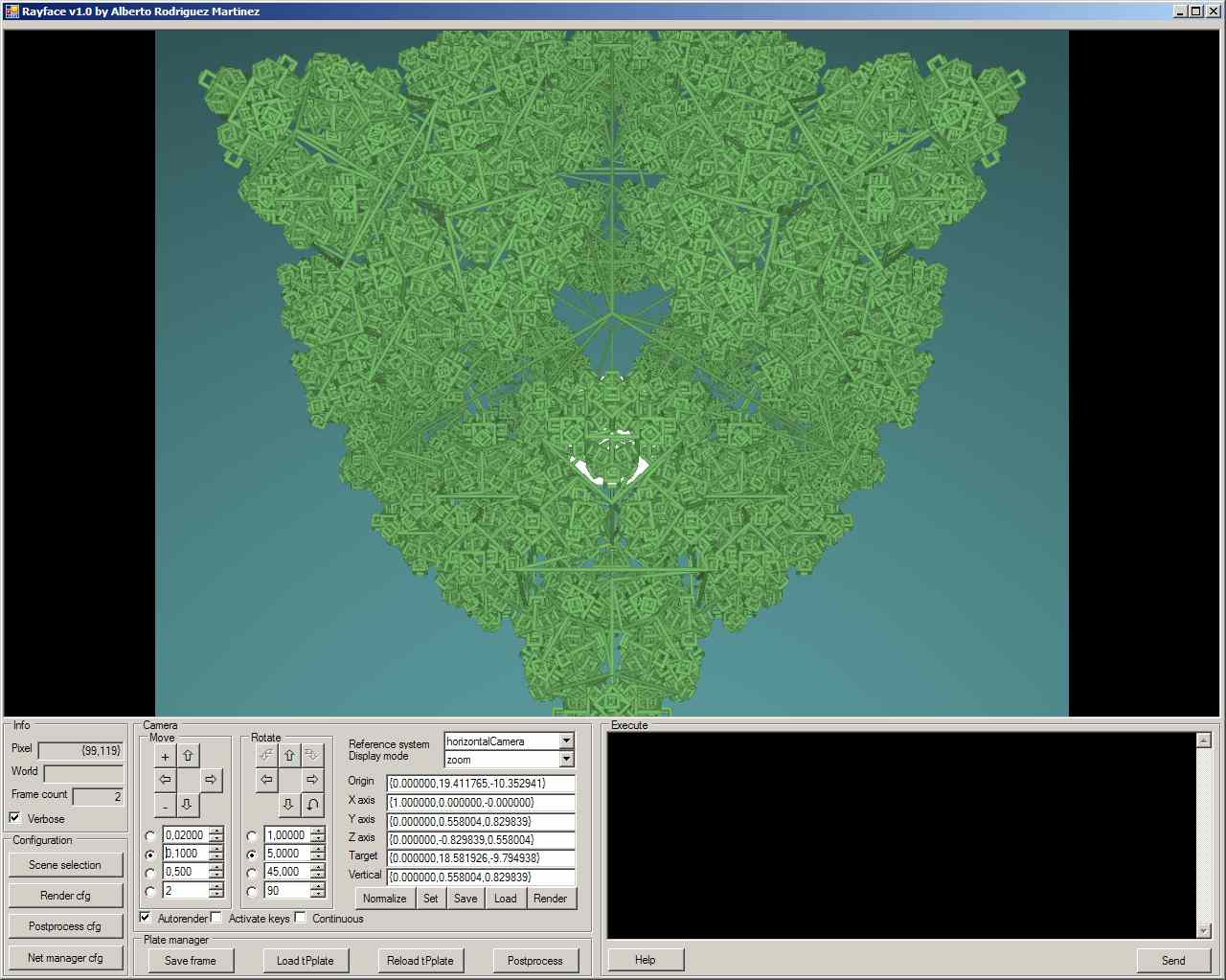Image resolution: width=1226 pixels, height=980 pixels.
Task: Open Scene selection configuration
Action: [65, 865]
